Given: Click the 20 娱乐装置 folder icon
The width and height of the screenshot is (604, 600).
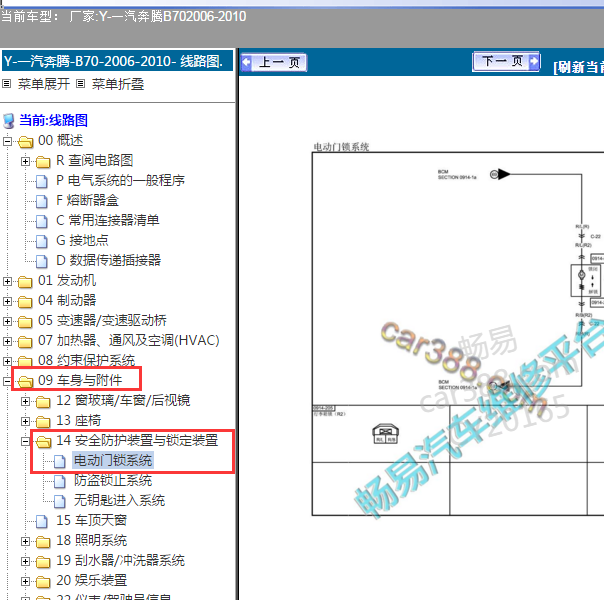Looking at the screenshot, I should click(x=43, y=582).
